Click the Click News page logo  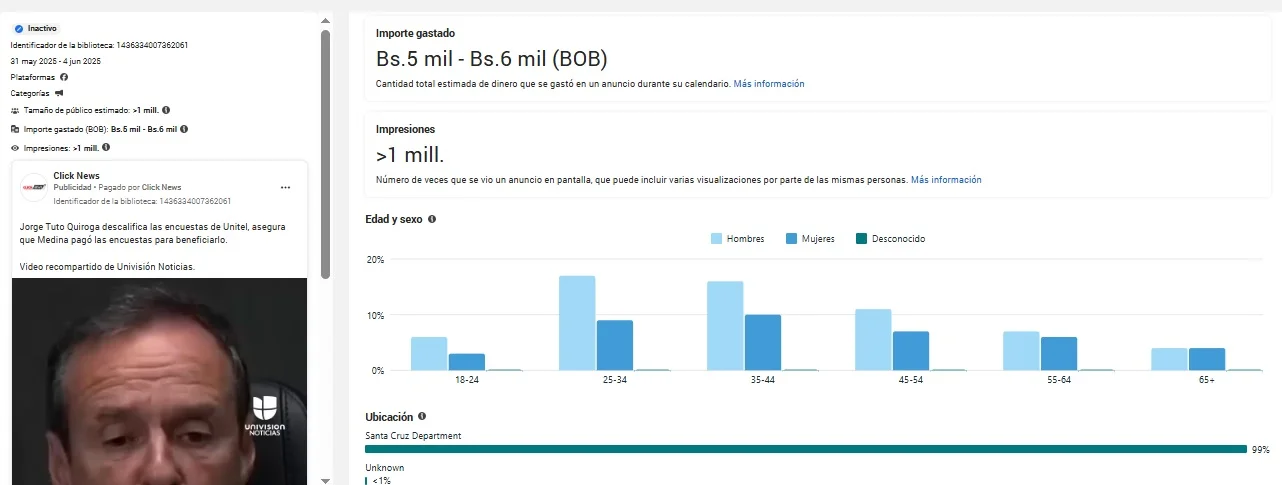click(34, 187)
